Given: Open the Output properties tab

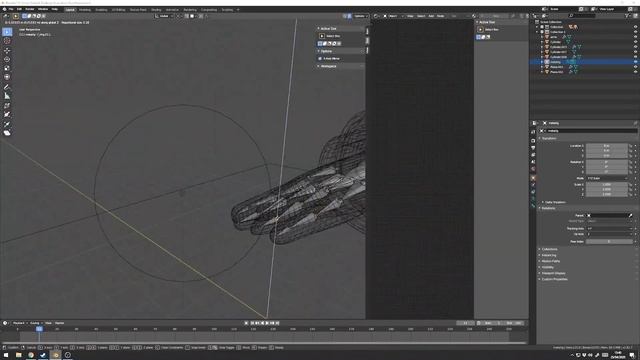Looking at the screenshot, I should [x=533, y=148].
